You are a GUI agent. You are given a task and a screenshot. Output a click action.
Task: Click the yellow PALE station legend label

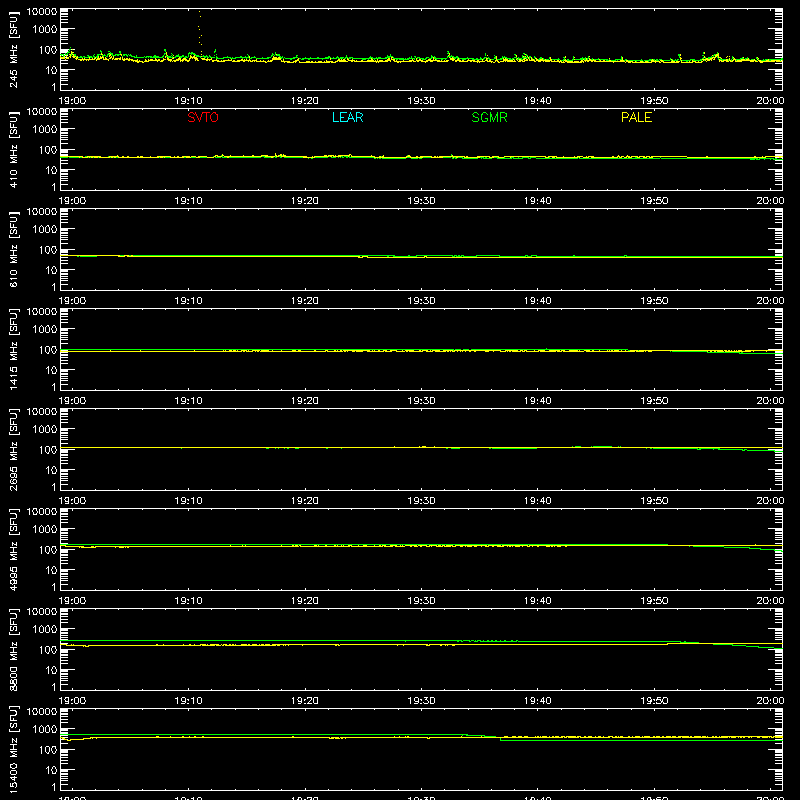(636, 117)
